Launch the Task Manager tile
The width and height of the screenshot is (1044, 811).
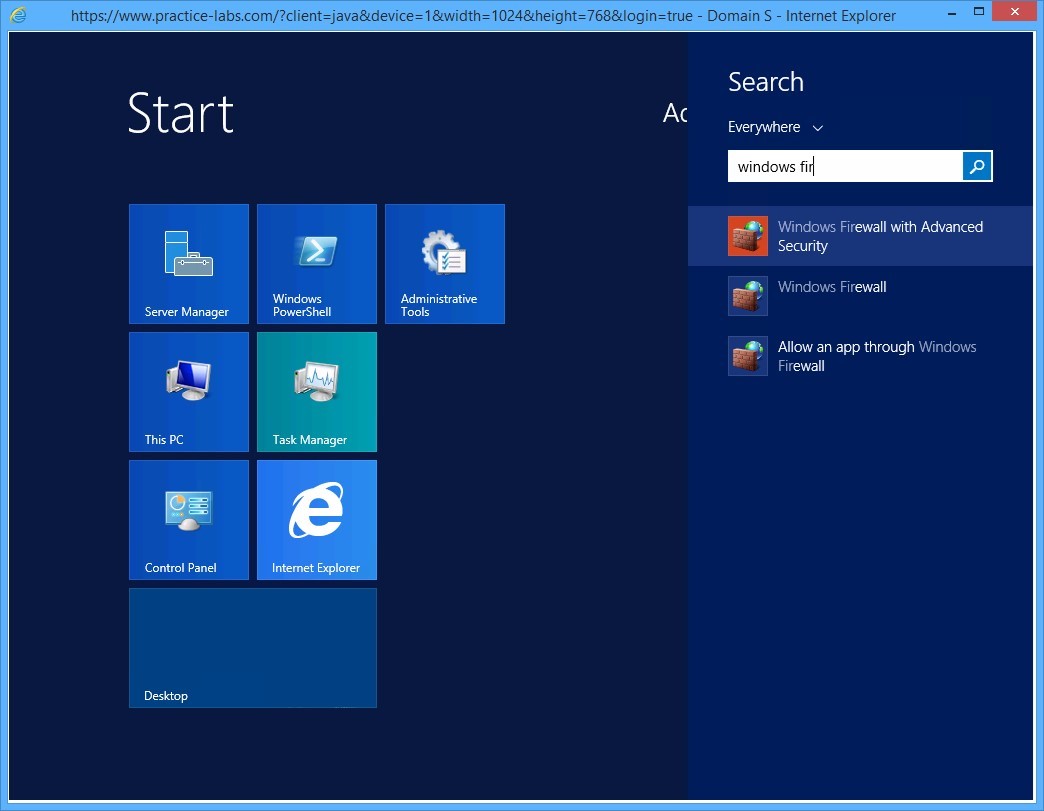point(317,392)
